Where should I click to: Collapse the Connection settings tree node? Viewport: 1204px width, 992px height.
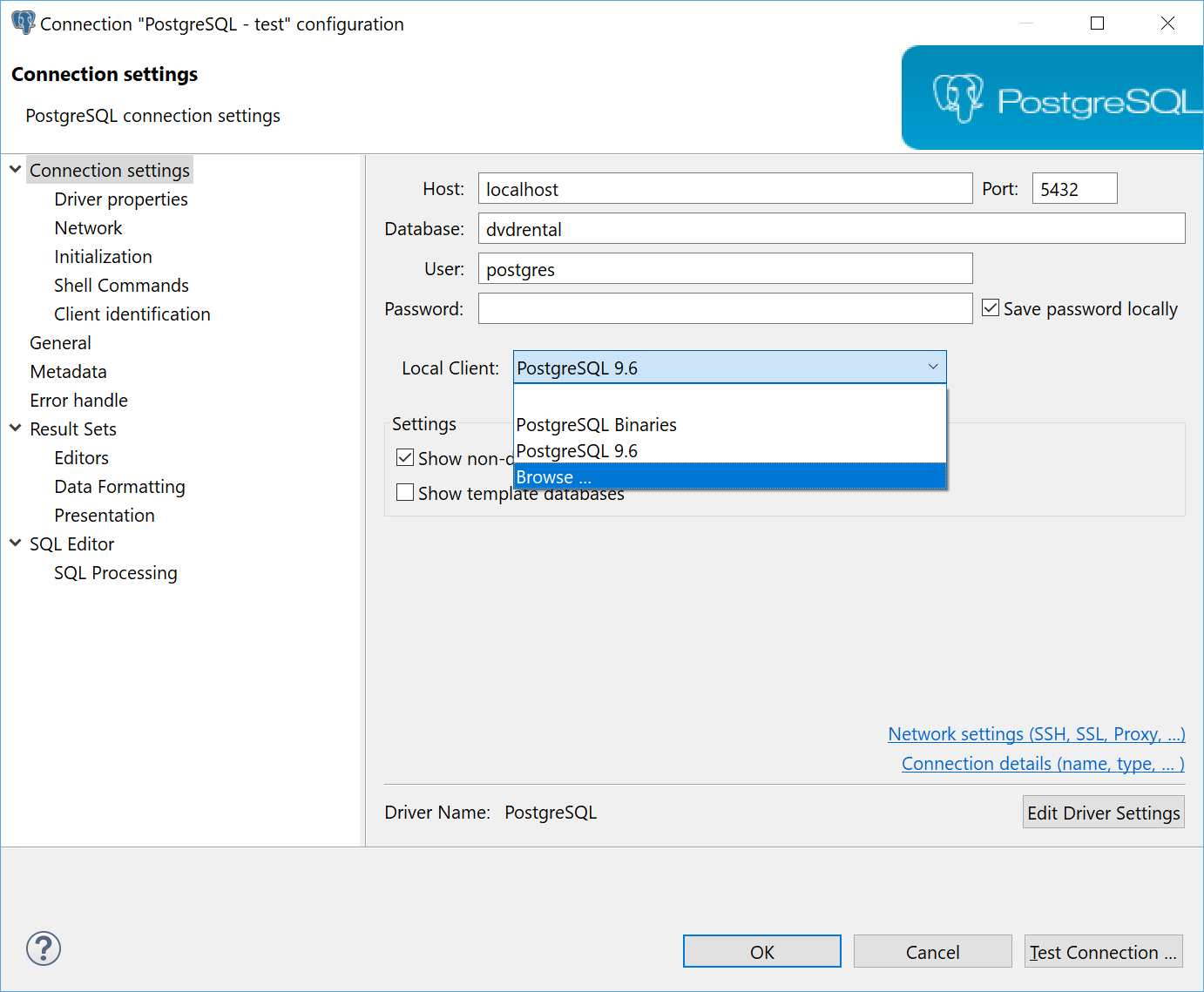pos(16,169)
